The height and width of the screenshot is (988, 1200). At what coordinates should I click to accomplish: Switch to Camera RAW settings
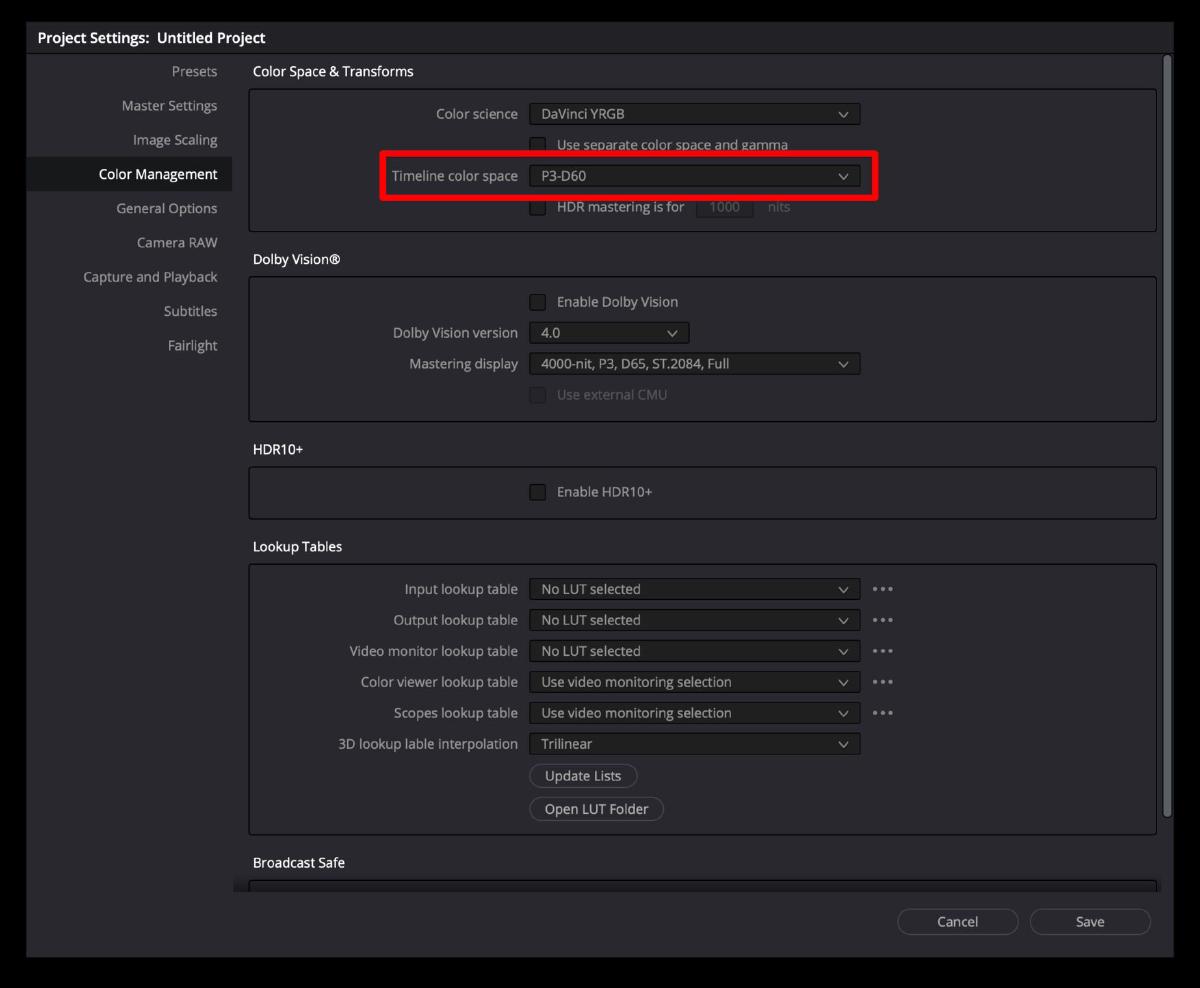point(177,242)
